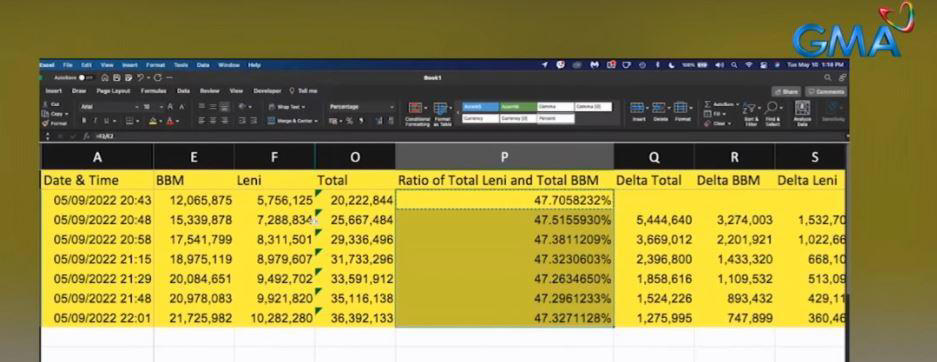
Task: Click the Comments button
Action: pos(826,92)
